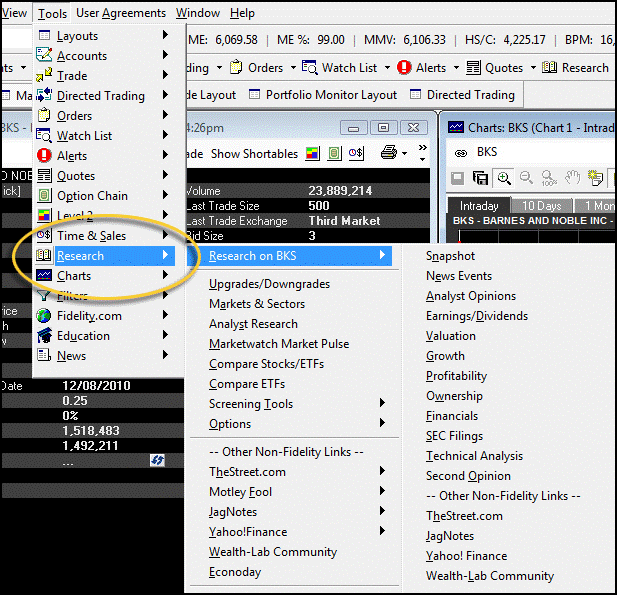The image size is (617, 595).
Task: Expand the Options submenu in Research menu
Action: tap(382, 423)
